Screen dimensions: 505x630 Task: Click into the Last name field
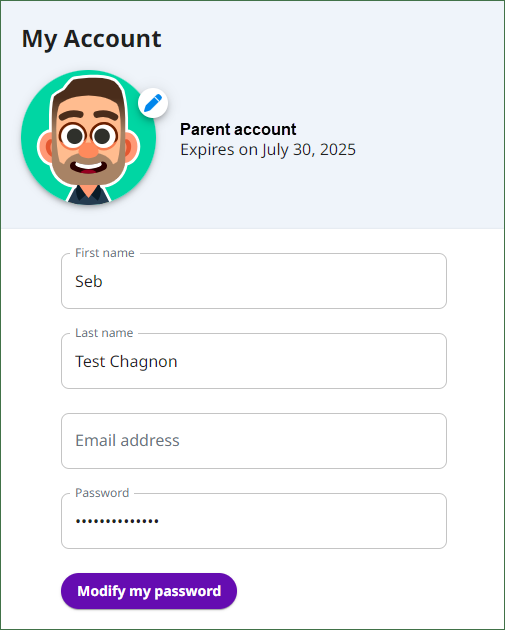pos(254,361)
